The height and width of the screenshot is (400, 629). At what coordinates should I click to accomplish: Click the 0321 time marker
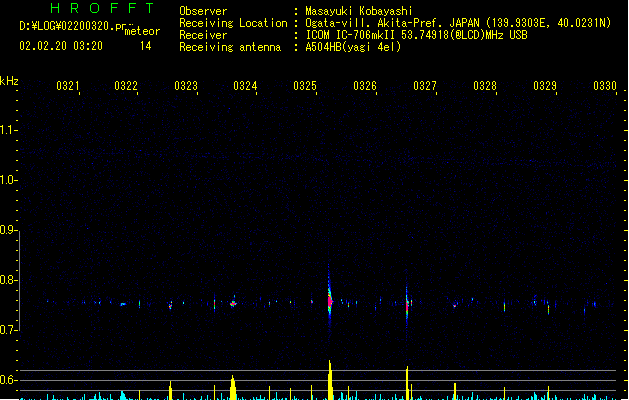68,86
